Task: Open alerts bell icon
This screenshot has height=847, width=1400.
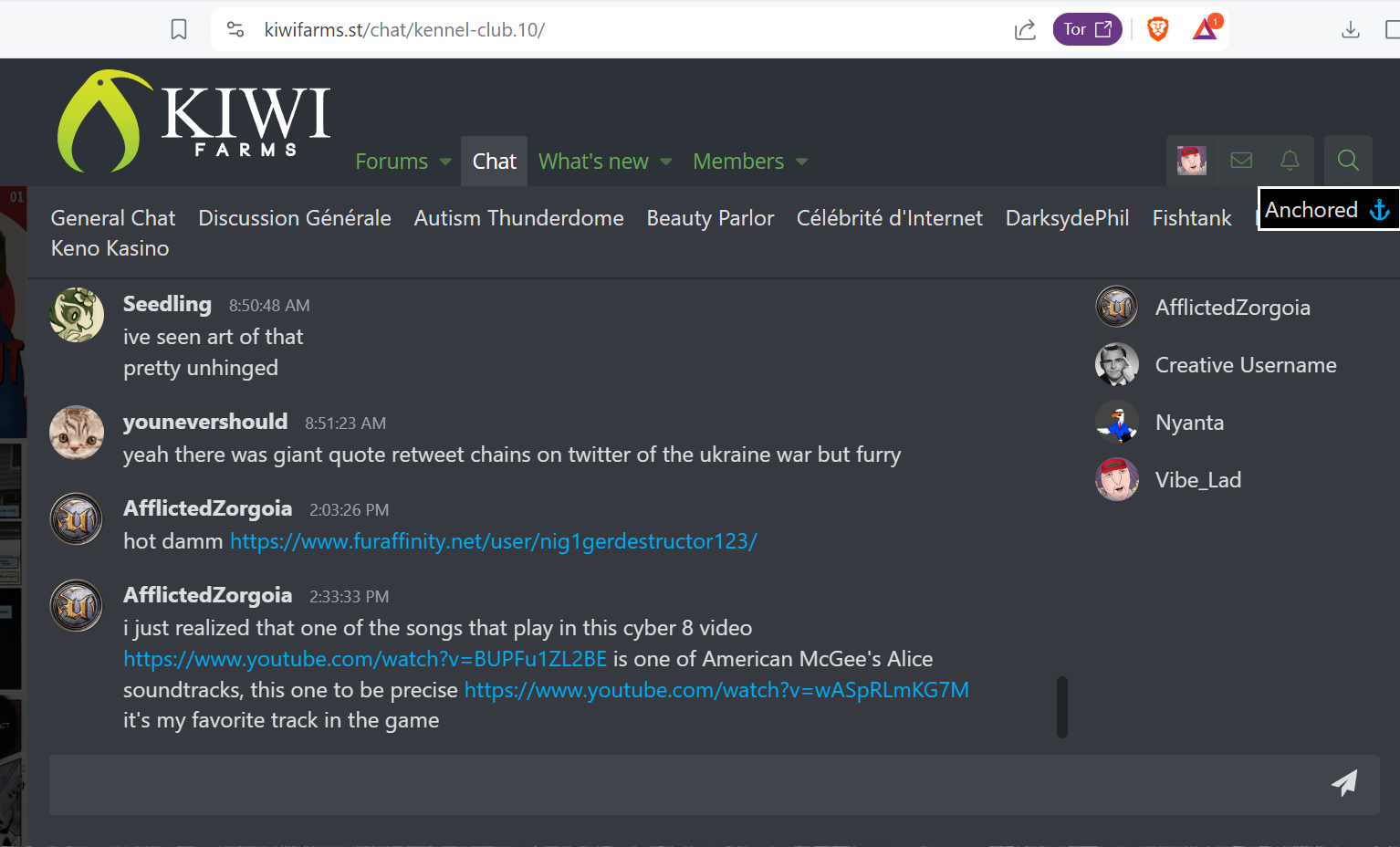Action: (1290, 161)
